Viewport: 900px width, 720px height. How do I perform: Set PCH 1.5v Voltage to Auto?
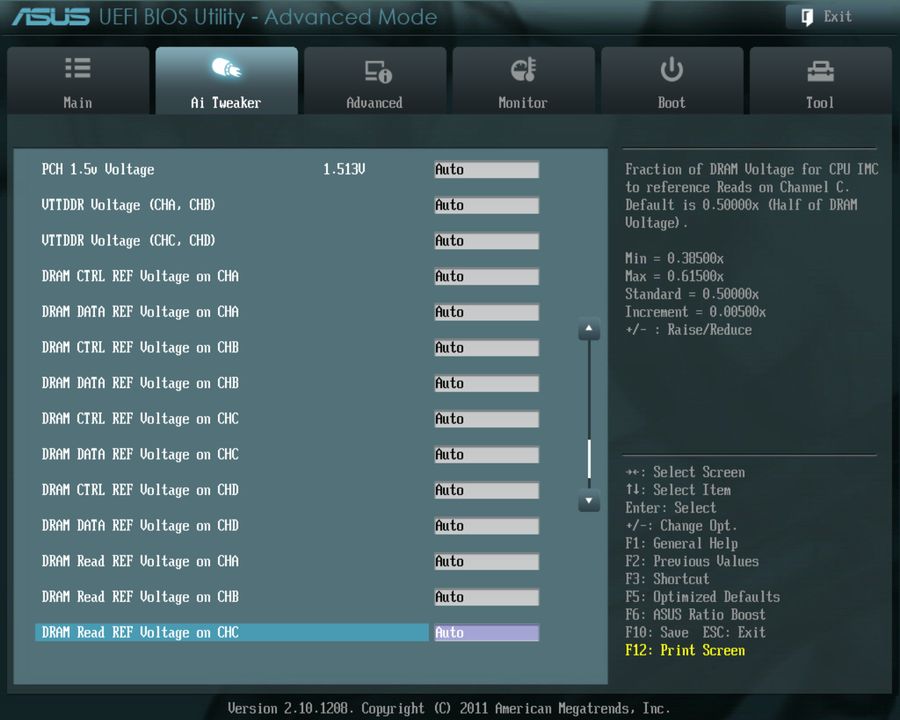(x=486, y=169)
